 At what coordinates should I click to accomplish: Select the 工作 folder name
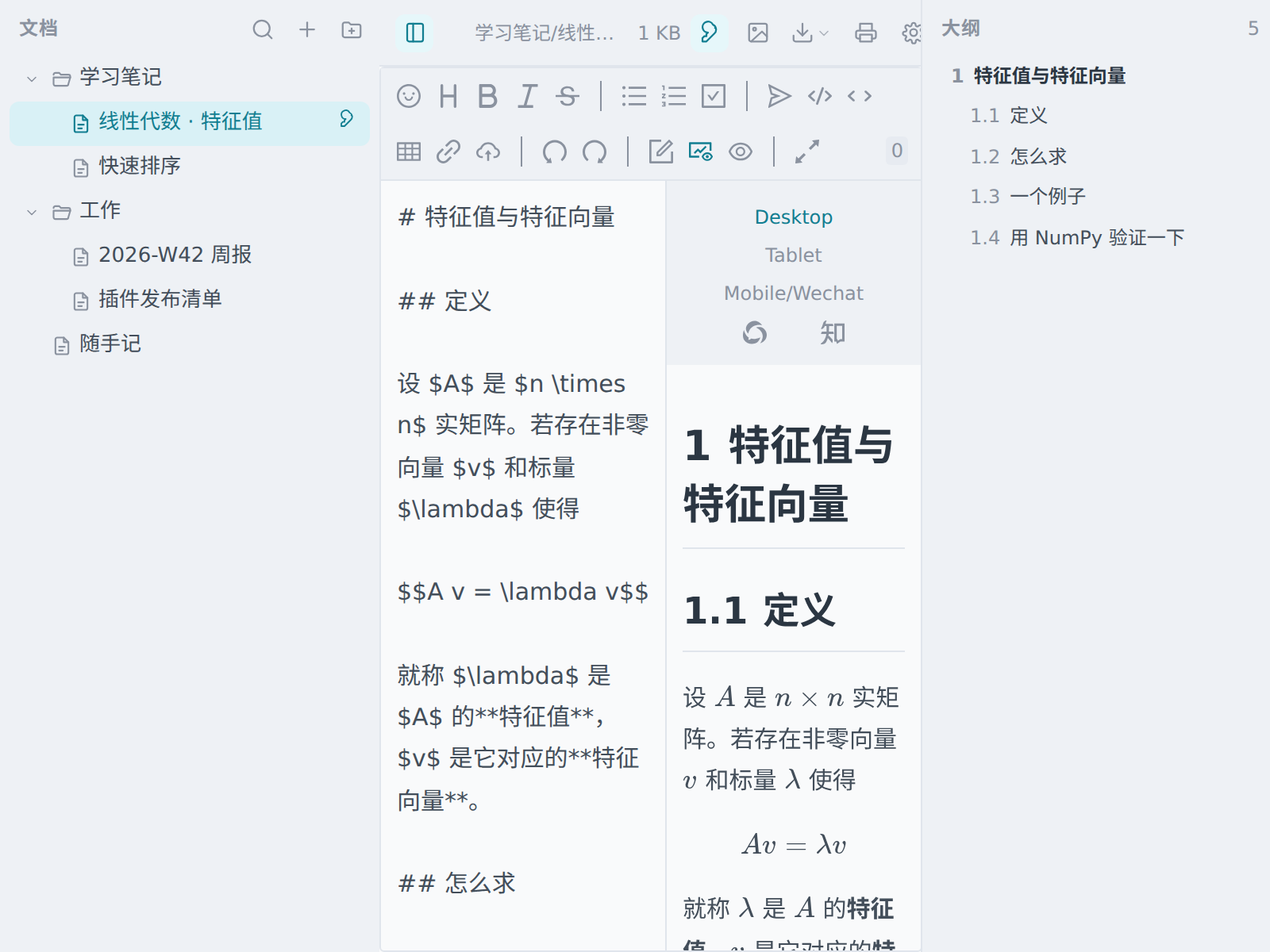pyautogui.click(x=100, y=210)
